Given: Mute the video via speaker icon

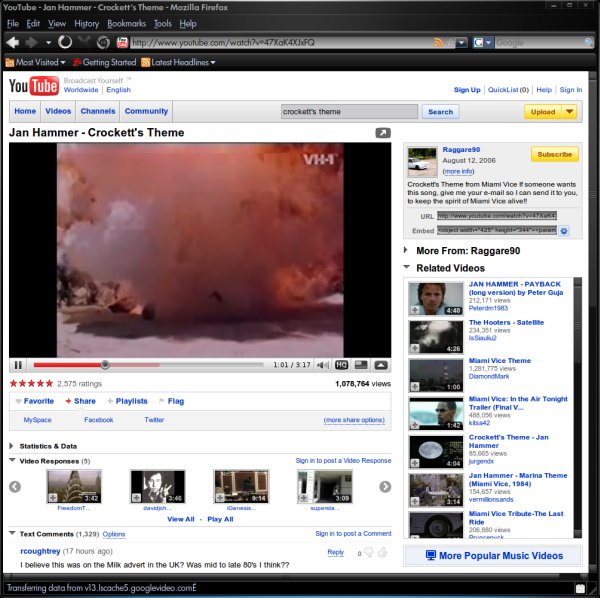Looking at the screenshot, I should point(323,365).
